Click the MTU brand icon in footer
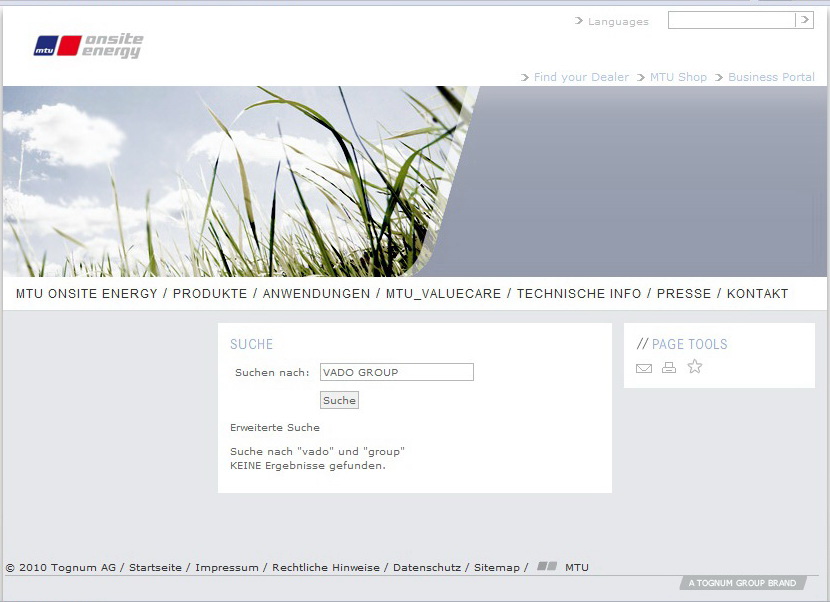830x602 pixels. 547,567
